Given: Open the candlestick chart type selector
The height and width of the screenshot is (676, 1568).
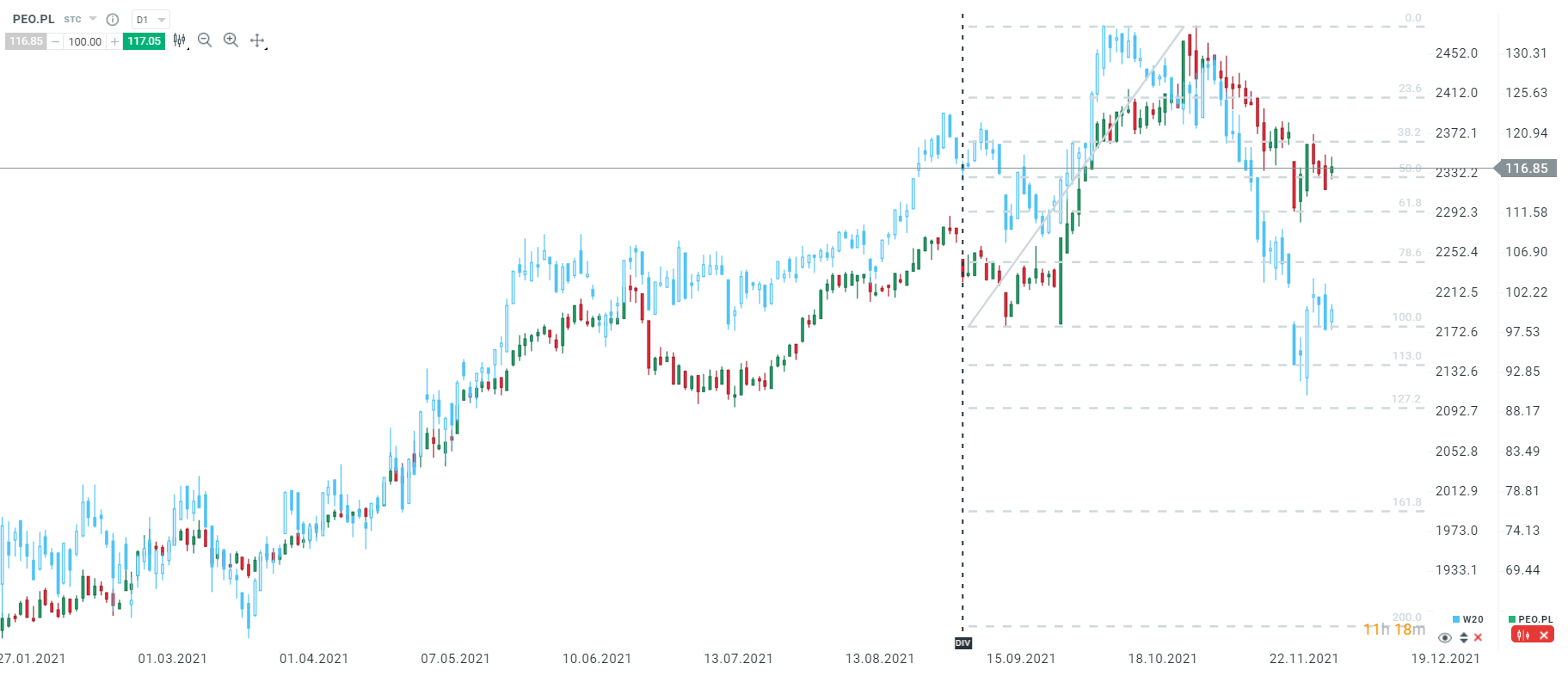Looking at the screenshot, I should coord(180,40).
